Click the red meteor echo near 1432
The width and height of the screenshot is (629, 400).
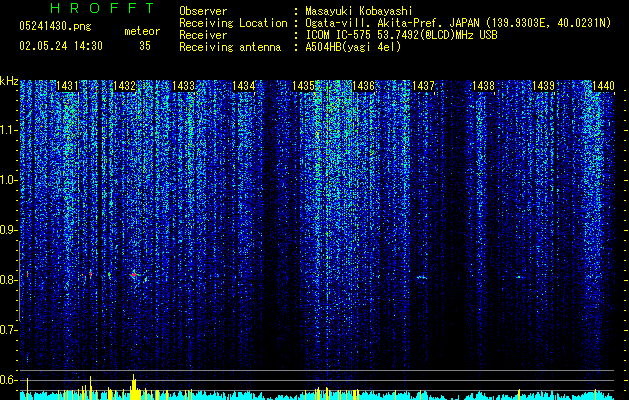coord(134,275)
